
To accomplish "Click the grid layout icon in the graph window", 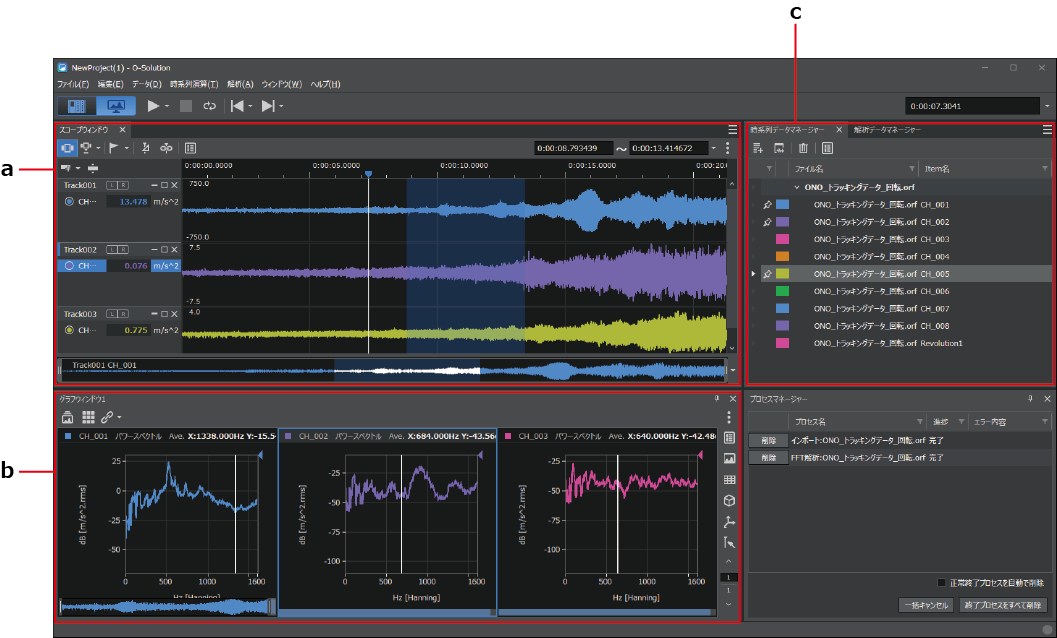I will click(x=89, y=416).
